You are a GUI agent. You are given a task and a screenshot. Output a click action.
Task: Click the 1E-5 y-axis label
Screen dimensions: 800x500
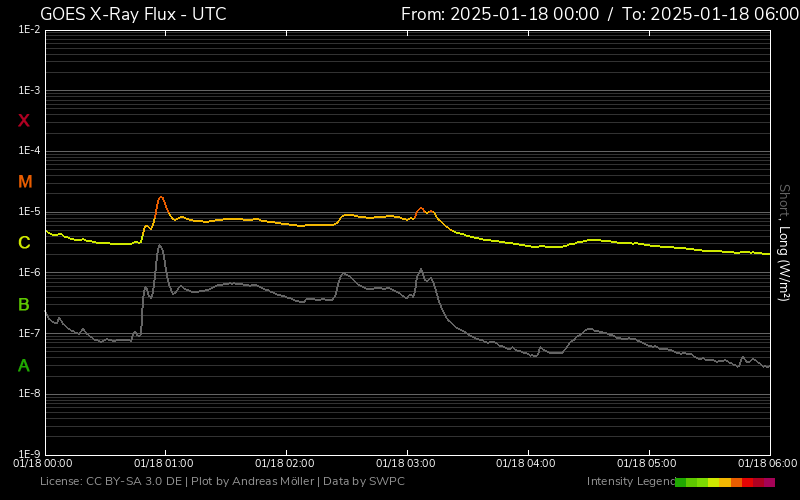coord(29,211)
